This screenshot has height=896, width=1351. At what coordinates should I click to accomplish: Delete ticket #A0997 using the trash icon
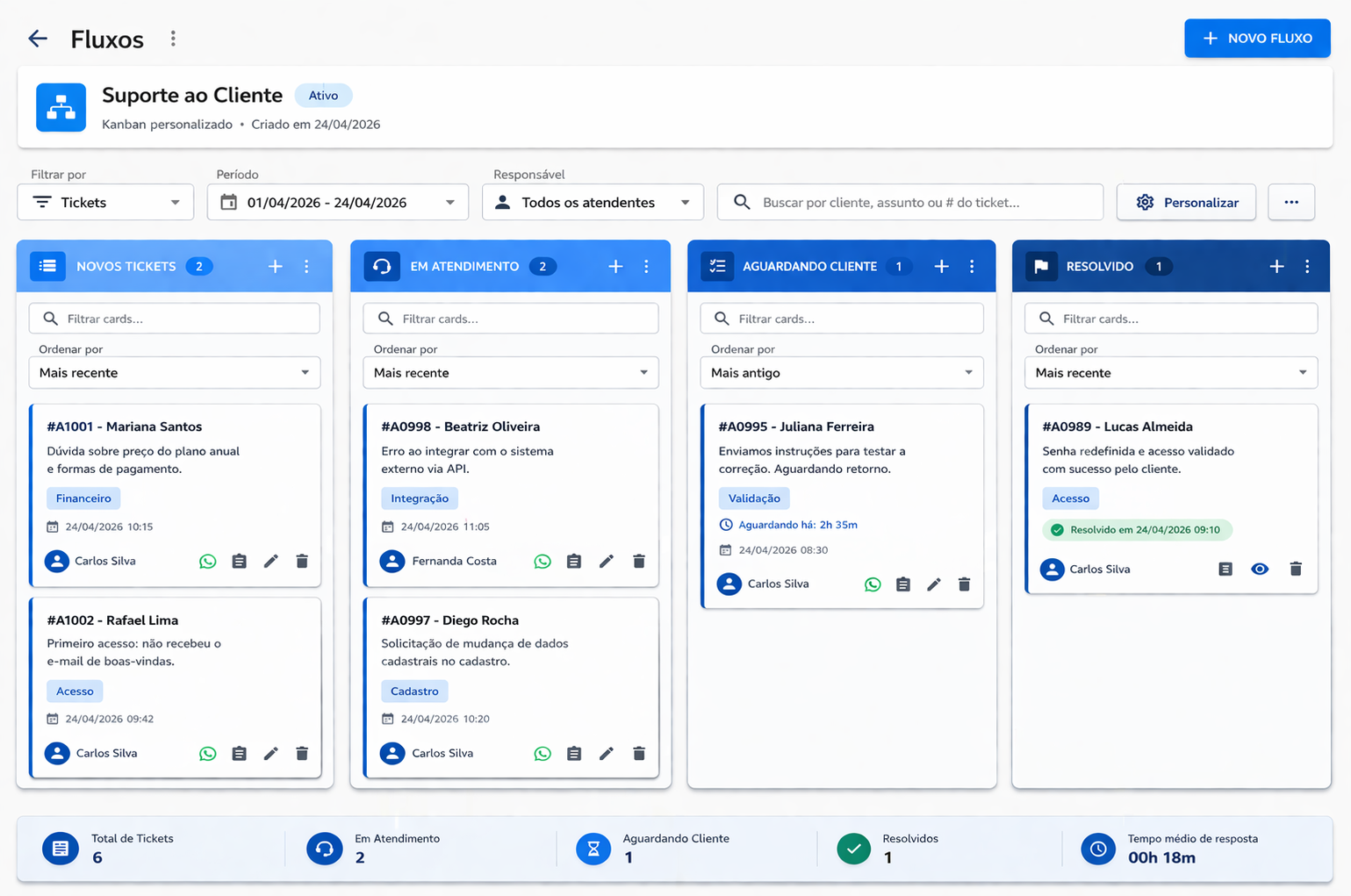[639, 753]
